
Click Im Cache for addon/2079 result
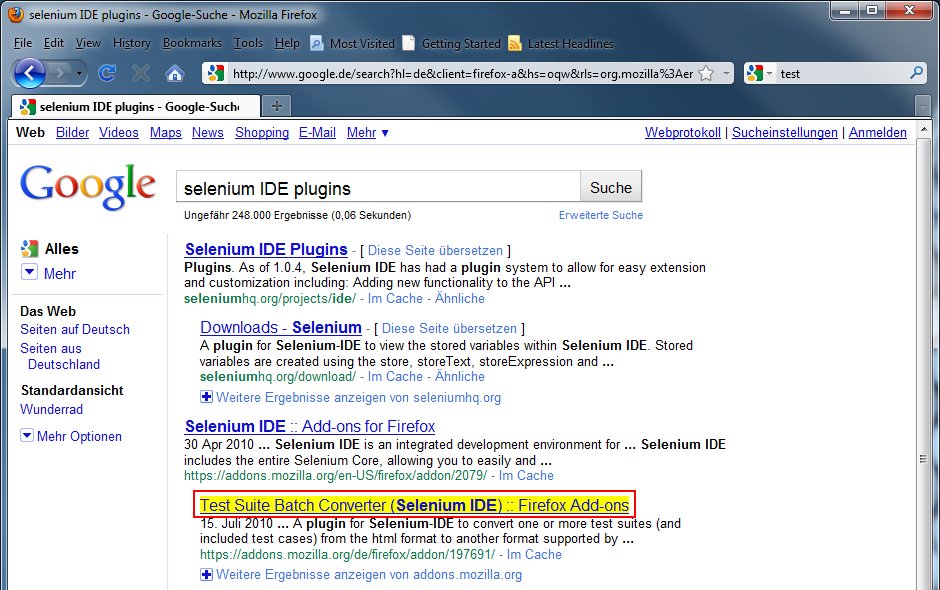pyautogui.click(x=526, y=475)
